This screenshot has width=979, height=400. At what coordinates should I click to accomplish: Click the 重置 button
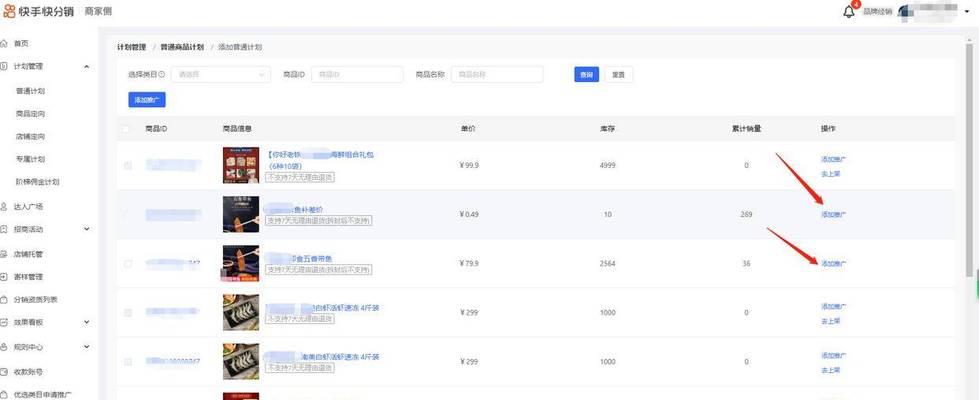[618, 74]
